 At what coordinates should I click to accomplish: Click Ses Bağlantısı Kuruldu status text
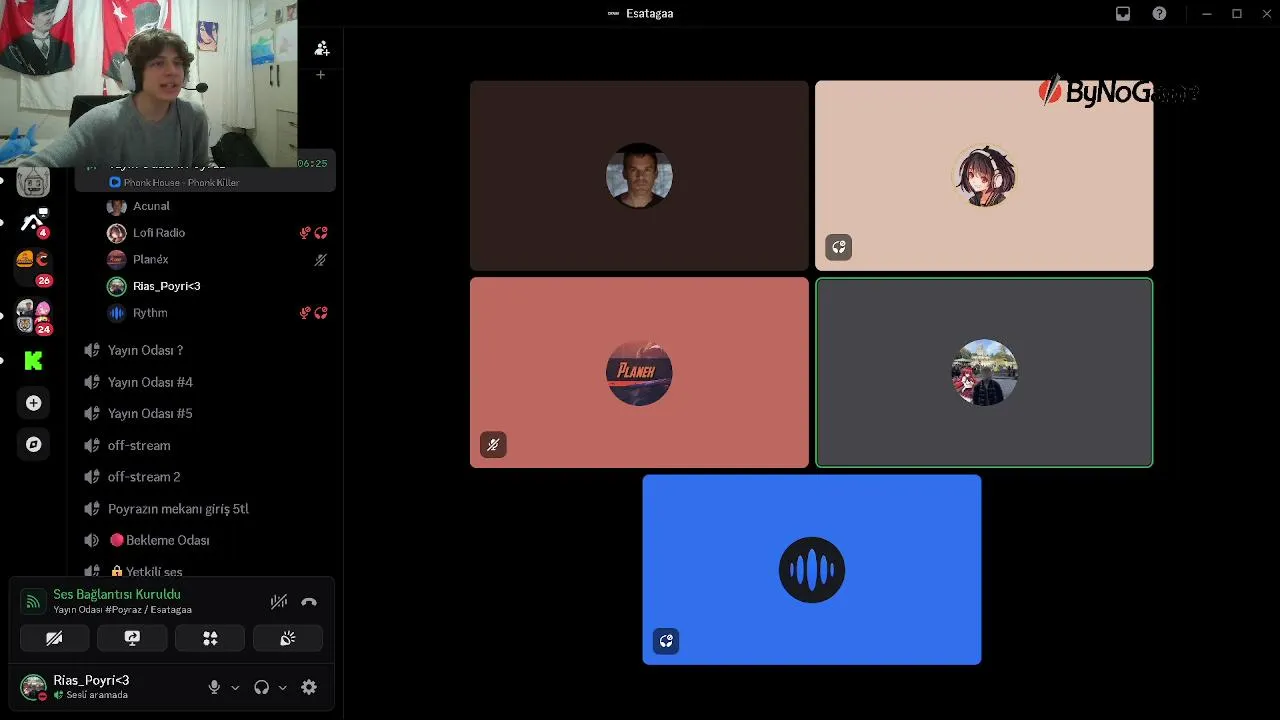point(117,594)
